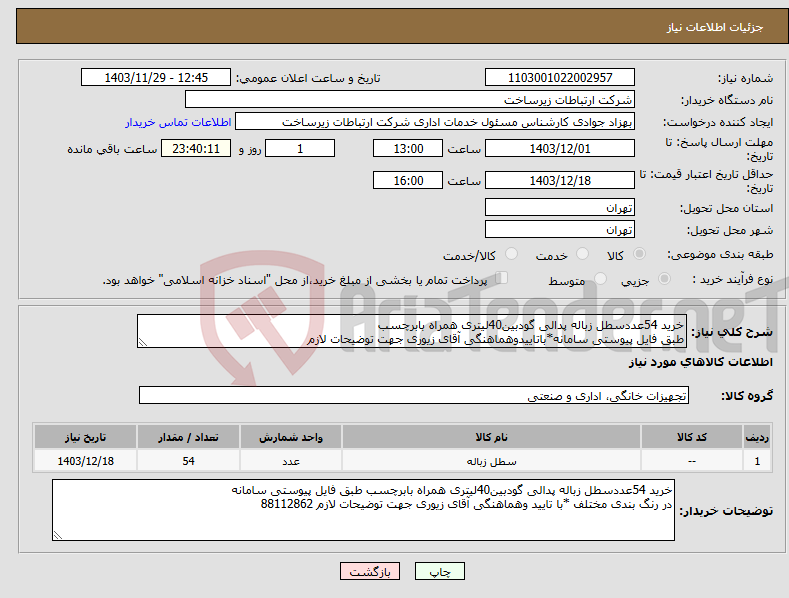Click the چاپ print button
Image resolution: width=789 pixels, height=598 pixels.
click(439, 571)
